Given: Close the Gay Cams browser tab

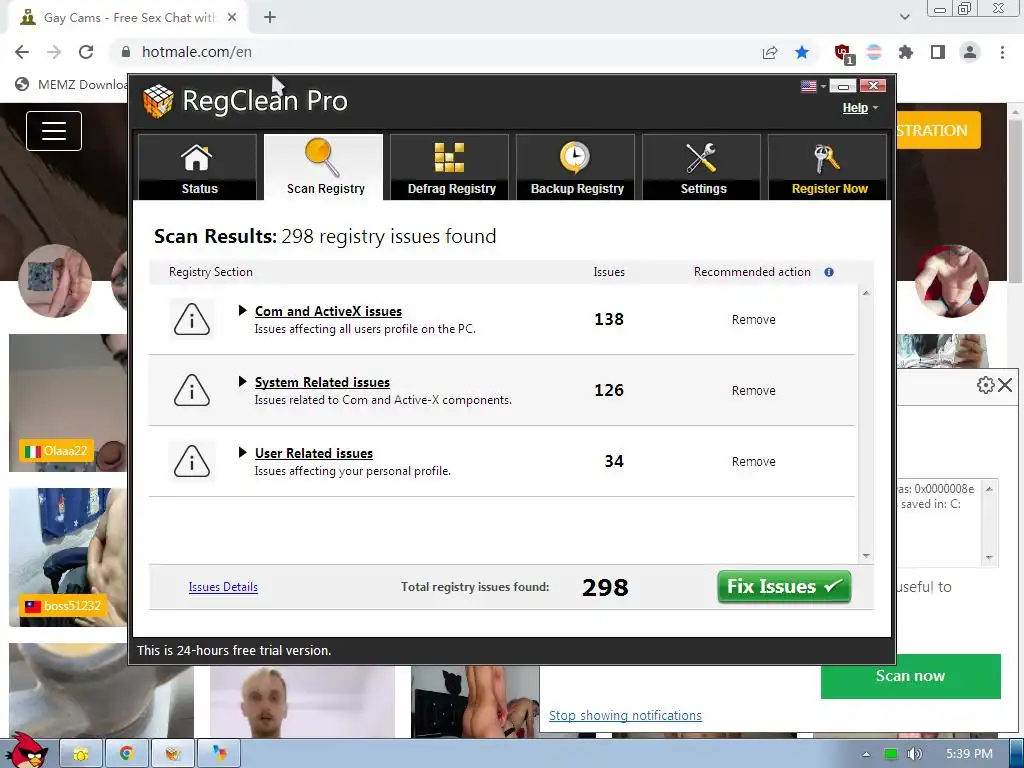Looking at the screenshot, I should point(232,18).
